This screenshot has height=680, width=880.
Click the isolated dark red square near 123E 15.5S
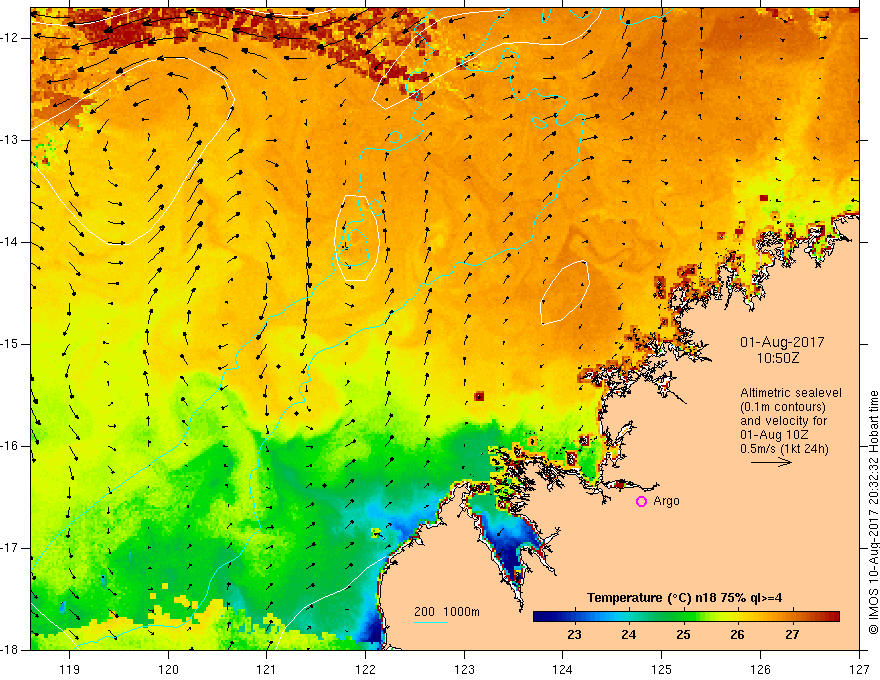[479, 396]
